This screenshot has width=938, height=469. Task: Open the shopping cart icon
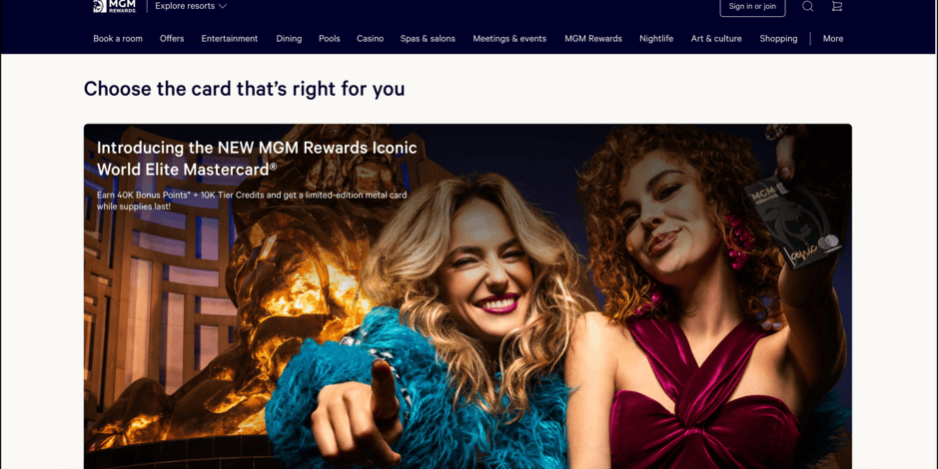(x=837, y=6)
